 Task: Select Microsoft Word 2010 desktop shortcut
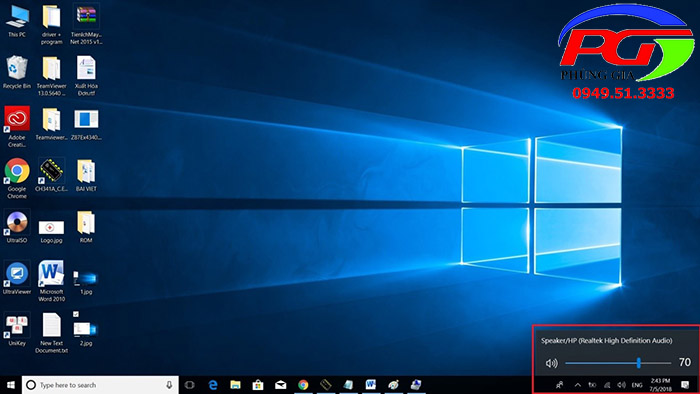[x=51, y=281]
